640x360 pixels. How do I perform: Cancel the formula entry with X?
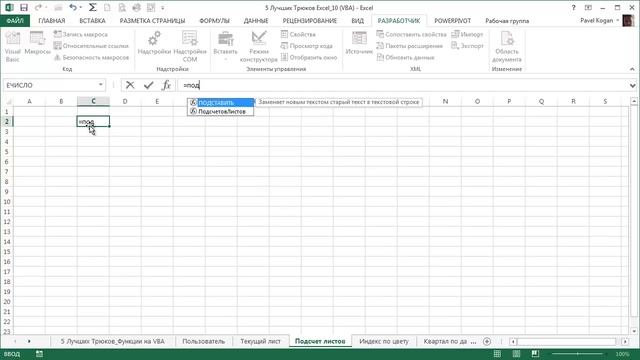(130, 85)
